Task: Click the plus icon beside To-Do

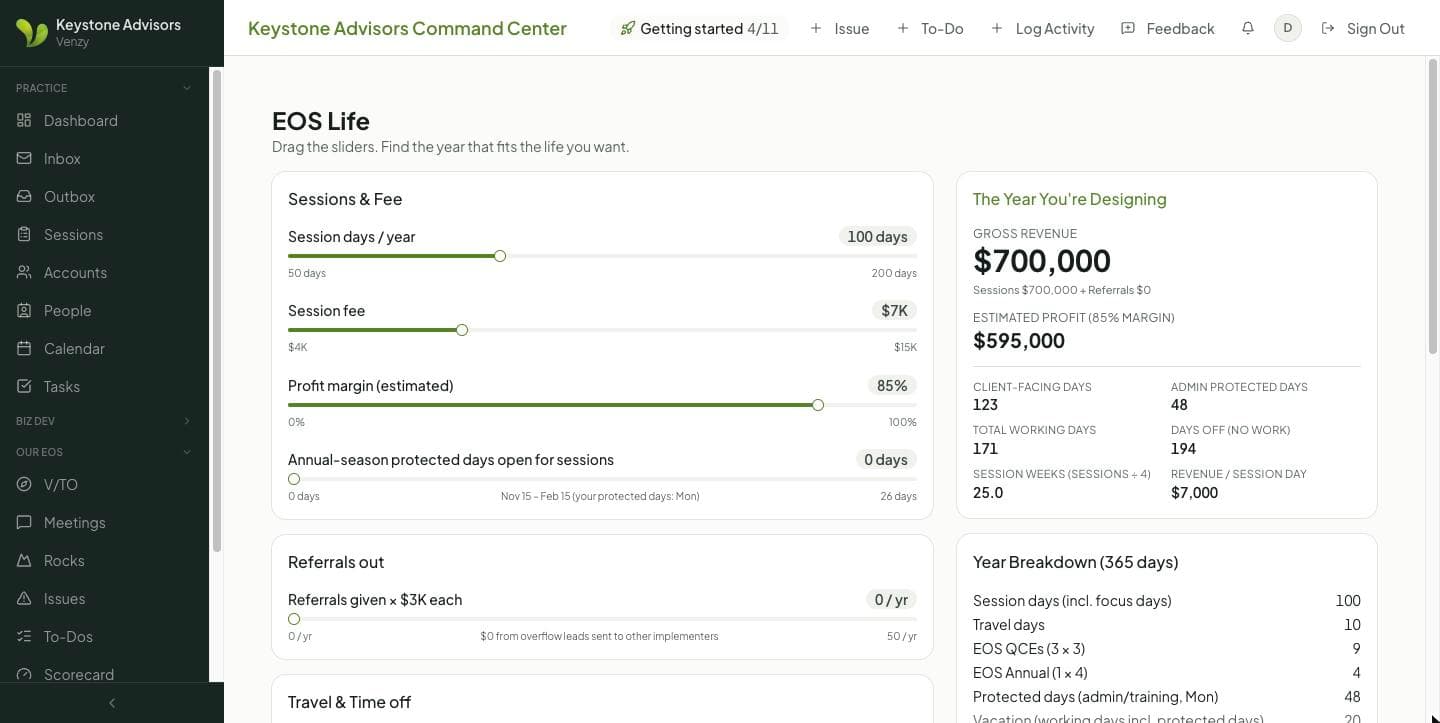Action: coord(903,28)
